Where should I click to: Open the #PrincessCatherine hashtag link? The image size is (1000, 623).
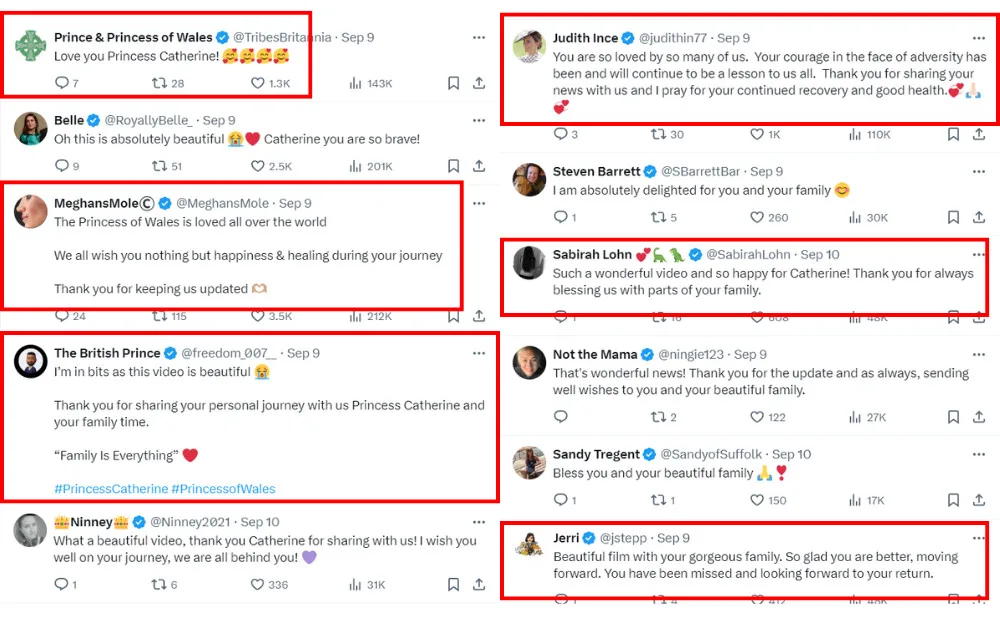[111, 489]
